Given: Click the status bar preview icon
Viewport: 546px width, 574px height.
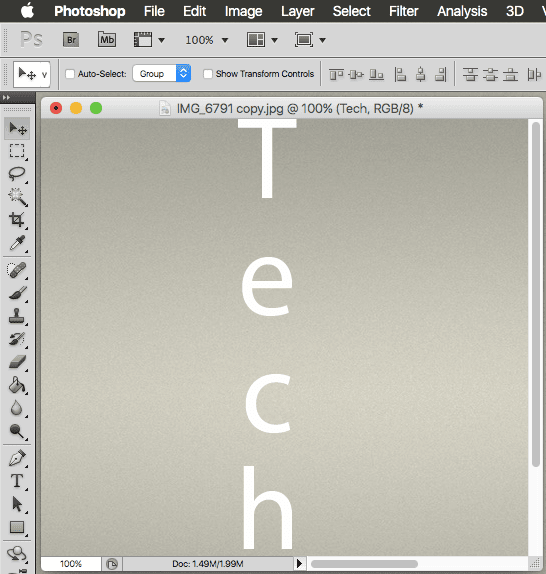Looking at the screenshot, I should coord(112,564).
